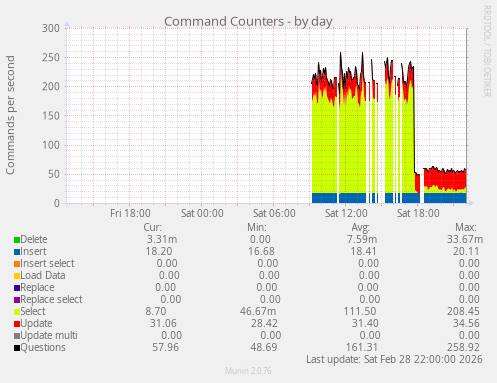Click the Delete maximum value '33.67m'
The width and height of the screenshot is (497, 383).
click(465, 239)
